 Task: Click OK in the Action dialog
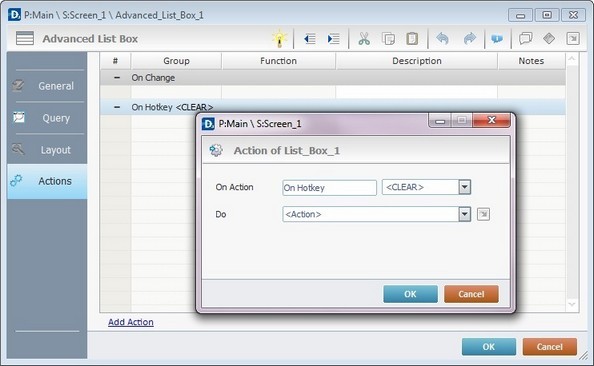(x=410, y=294)
